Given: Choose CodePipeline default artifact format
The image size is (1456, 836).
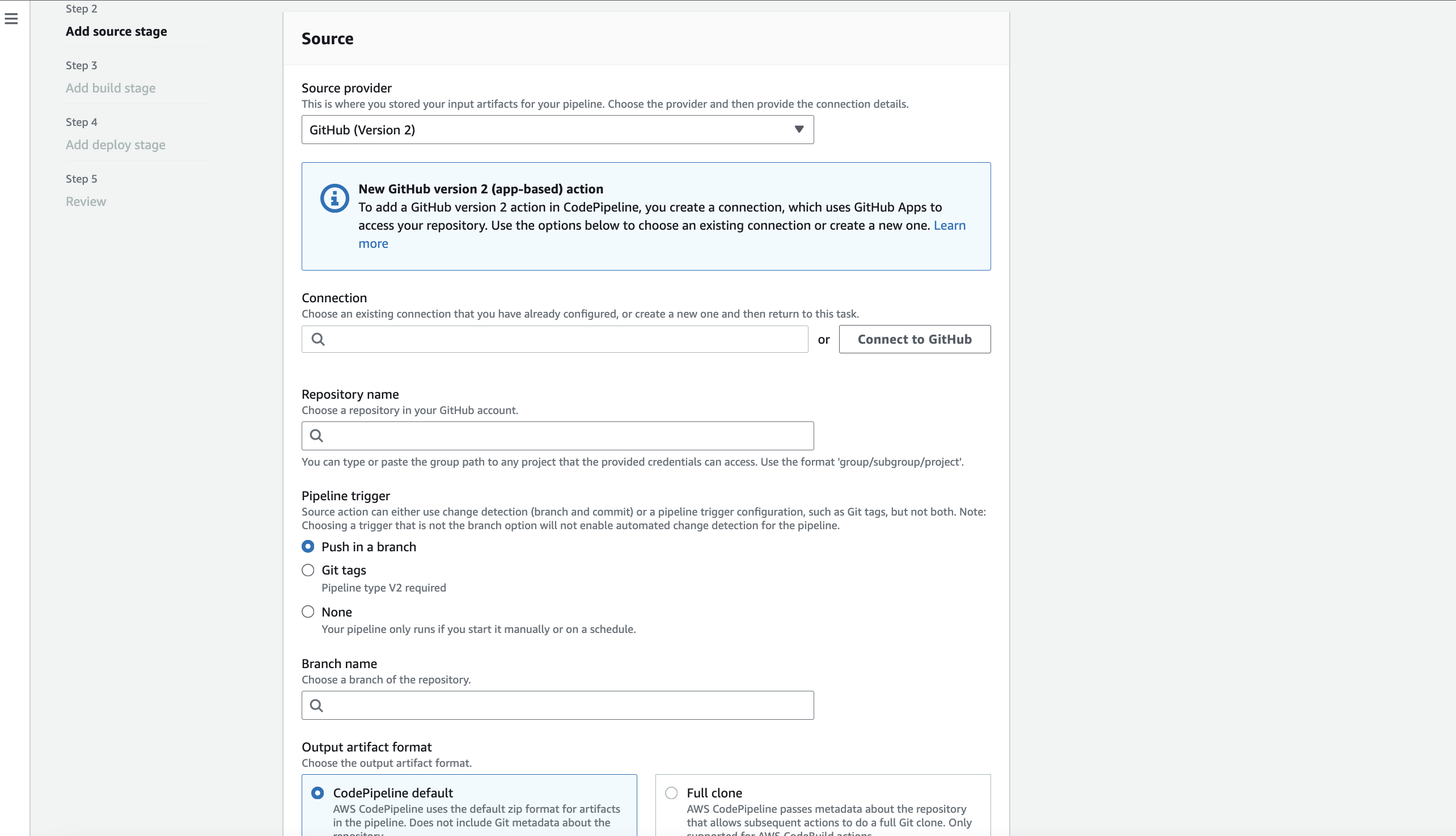Looking at the screenshot, I should (x=318, y=793).
